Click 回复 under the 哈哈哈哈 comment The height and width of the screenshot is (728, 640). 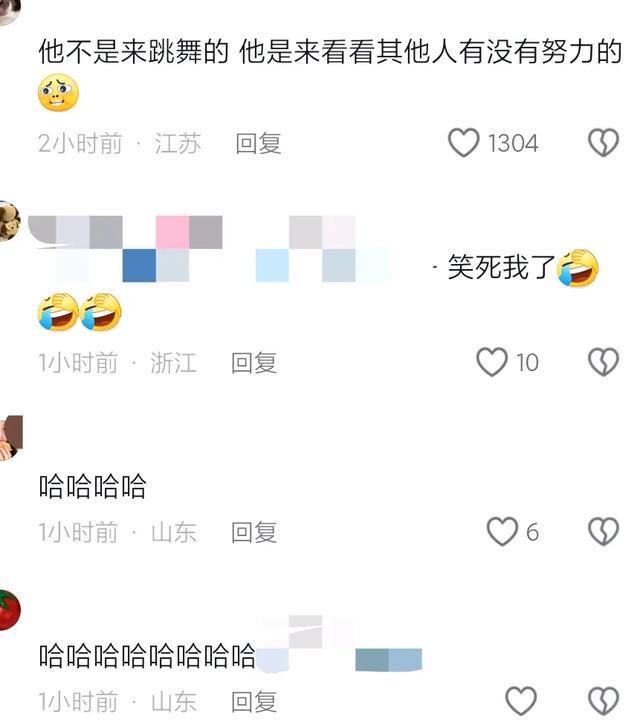click(x=254, y=532)
